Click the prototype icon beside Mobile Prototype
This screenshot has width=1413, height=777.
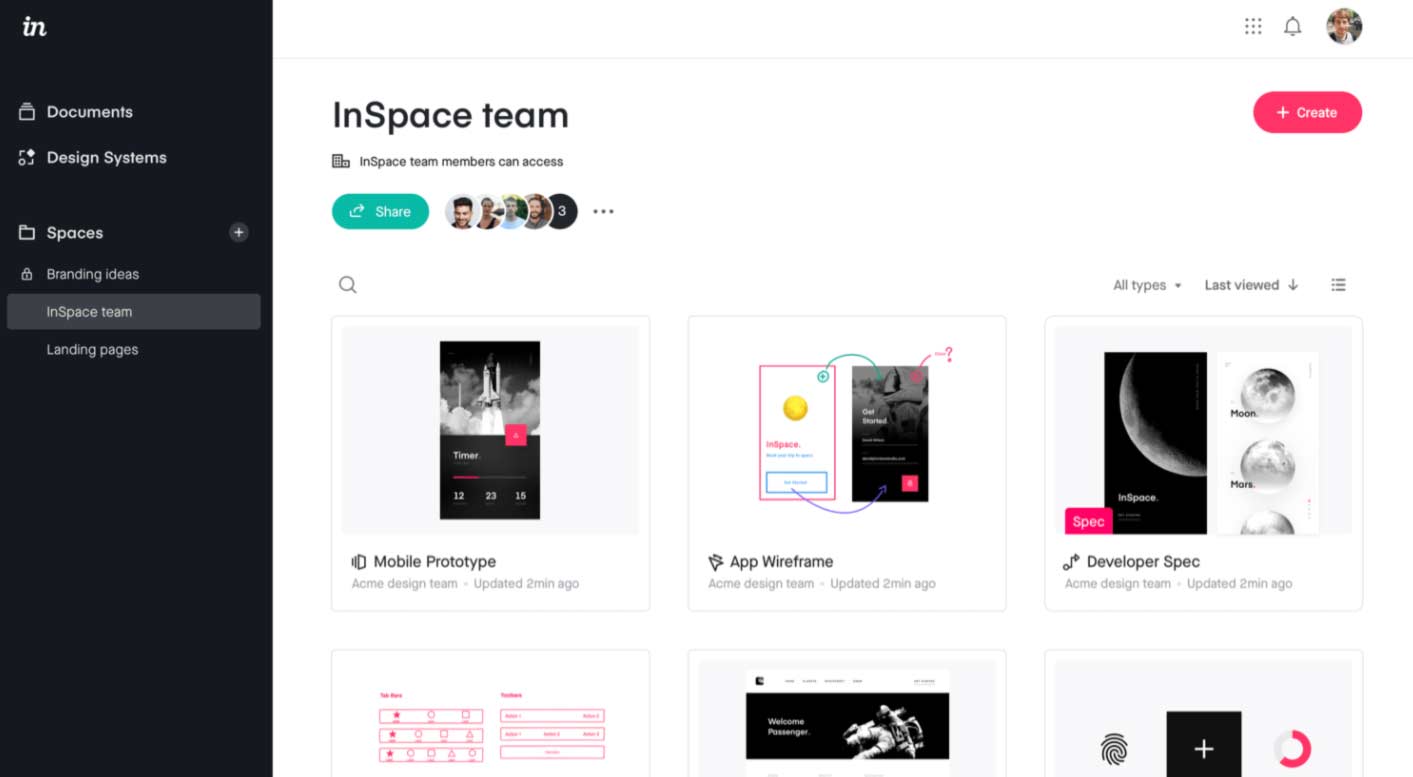pos(359,561)
